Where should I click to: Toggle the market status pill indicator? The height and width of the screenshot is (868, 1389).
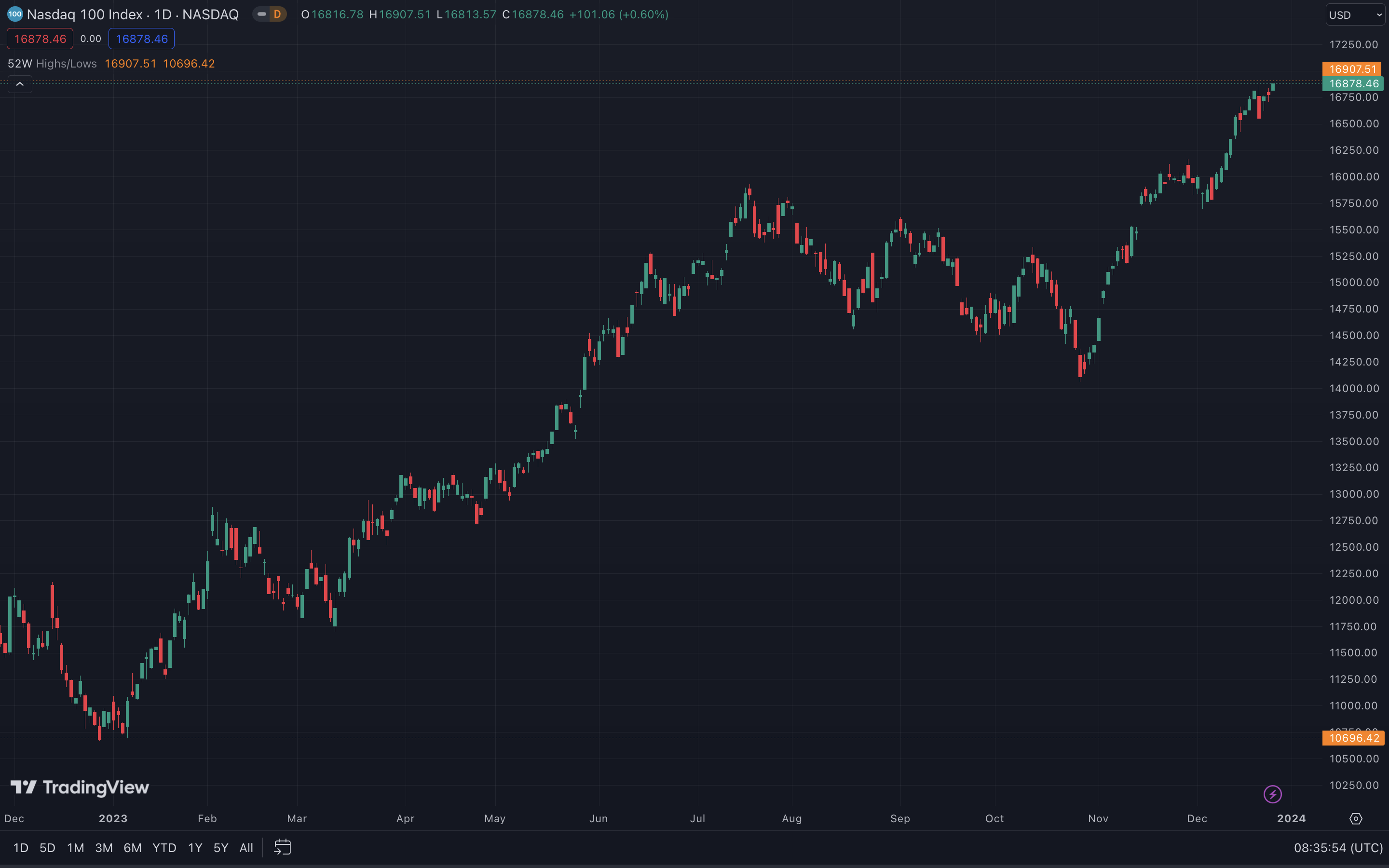[262, 14]
